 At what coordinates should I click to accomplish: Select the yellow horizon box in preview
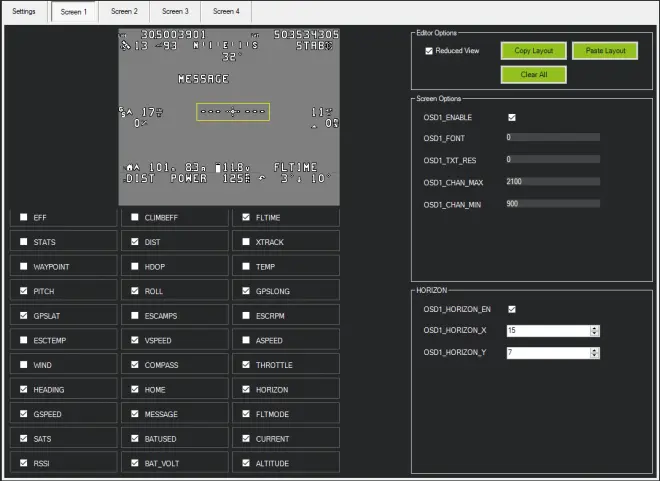coord(233,112)
